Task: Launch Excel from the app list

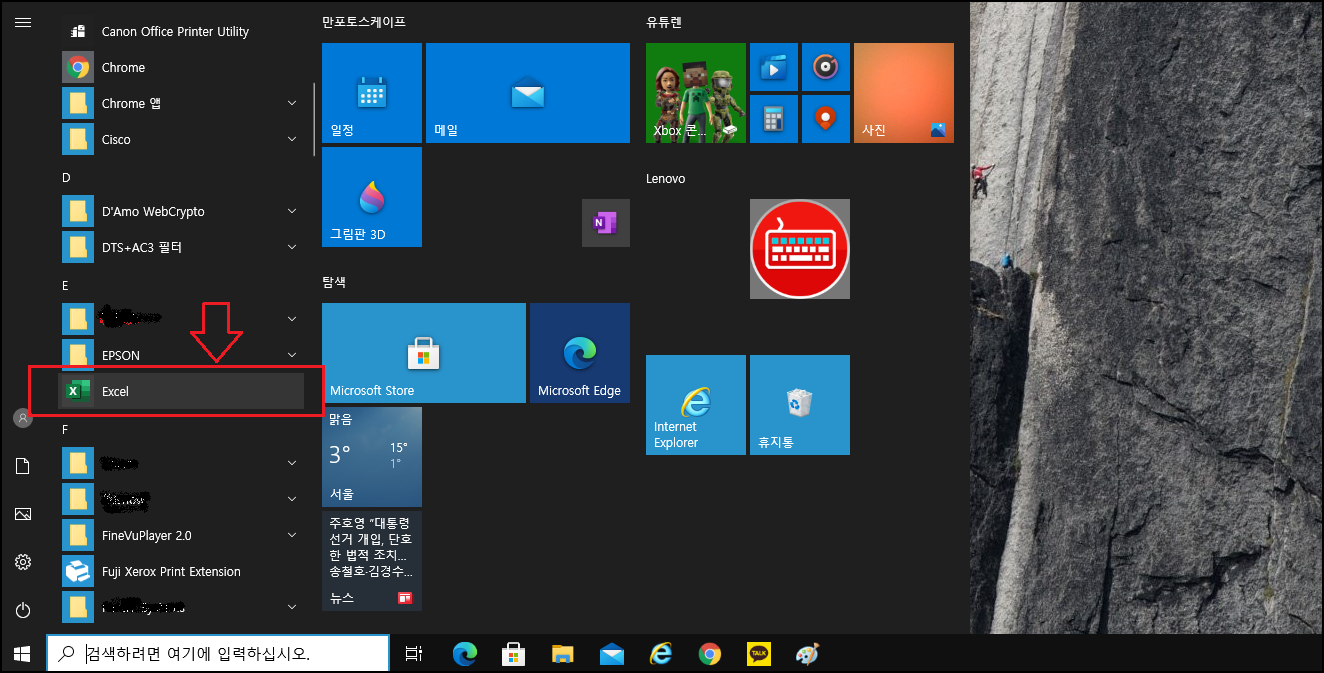Action: click(x=181, y=391)
